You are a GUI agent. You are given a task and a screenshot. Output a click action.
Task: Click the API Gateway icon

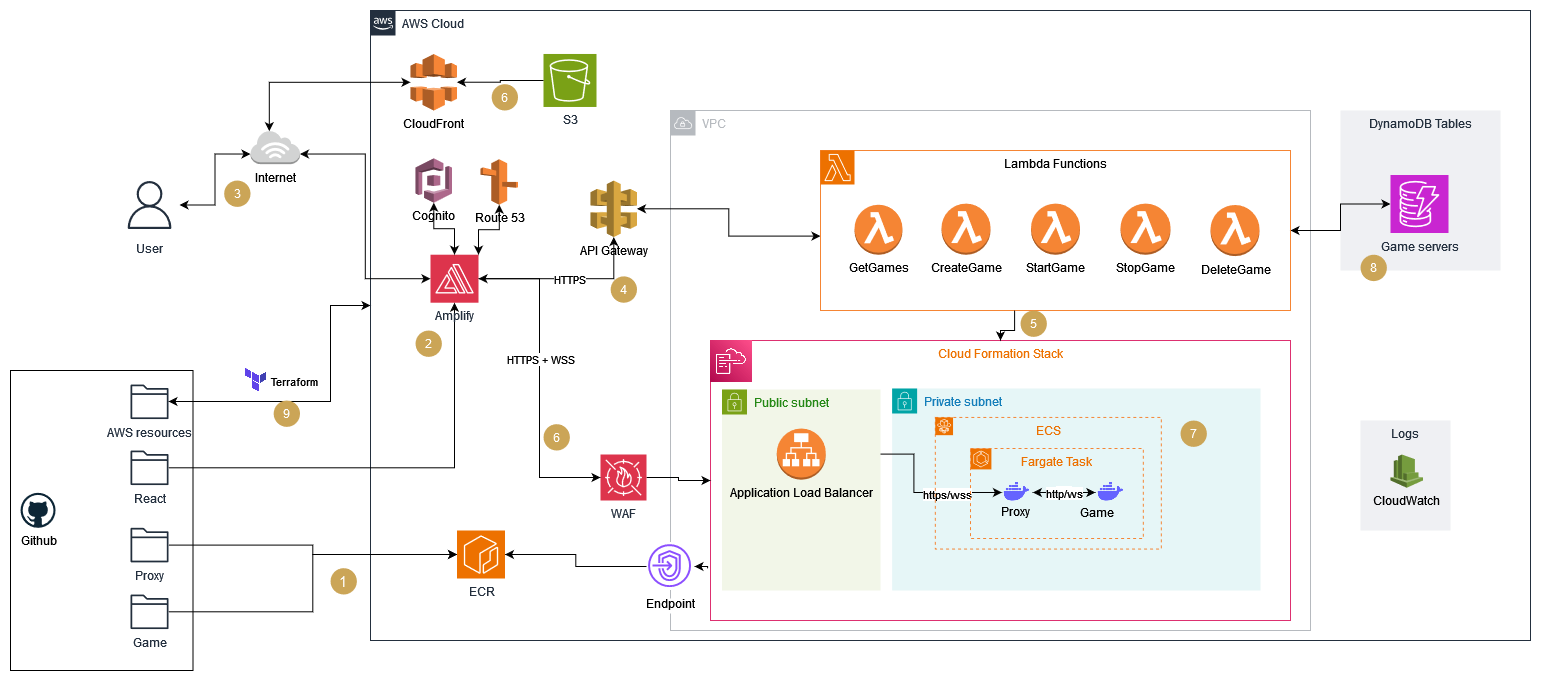click(613, 209)
